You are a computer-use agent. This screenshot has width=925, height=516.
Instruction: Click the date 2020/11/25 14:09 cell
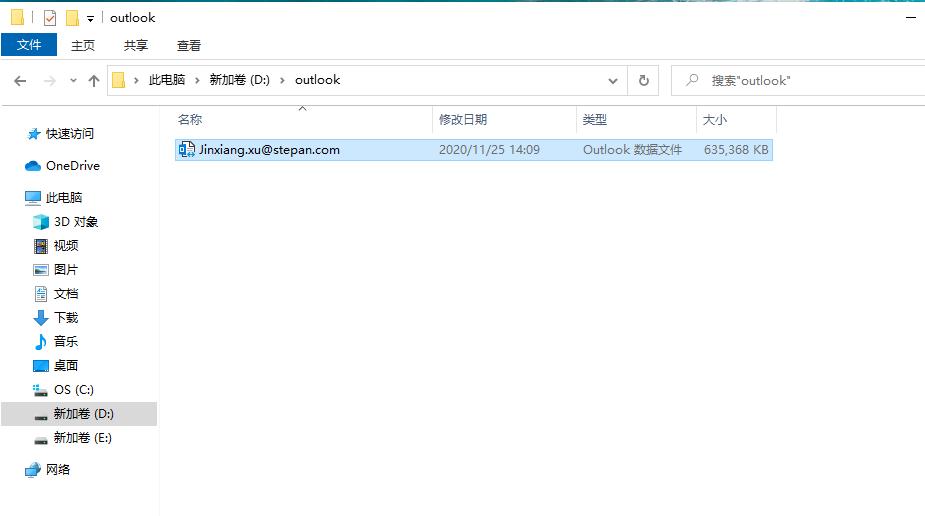click(x=489, y=150)
